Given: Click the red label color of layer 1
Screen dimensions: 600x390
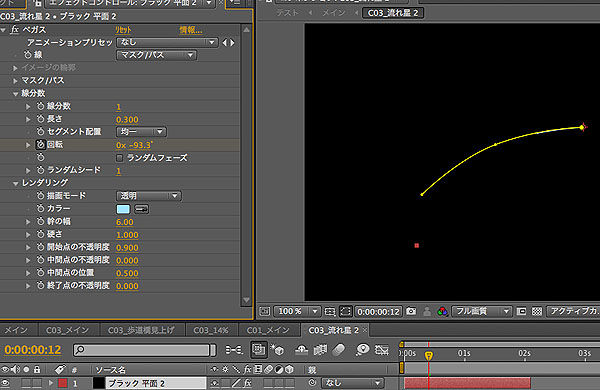Looking at the screenshot, I should (x=63, y=383).
